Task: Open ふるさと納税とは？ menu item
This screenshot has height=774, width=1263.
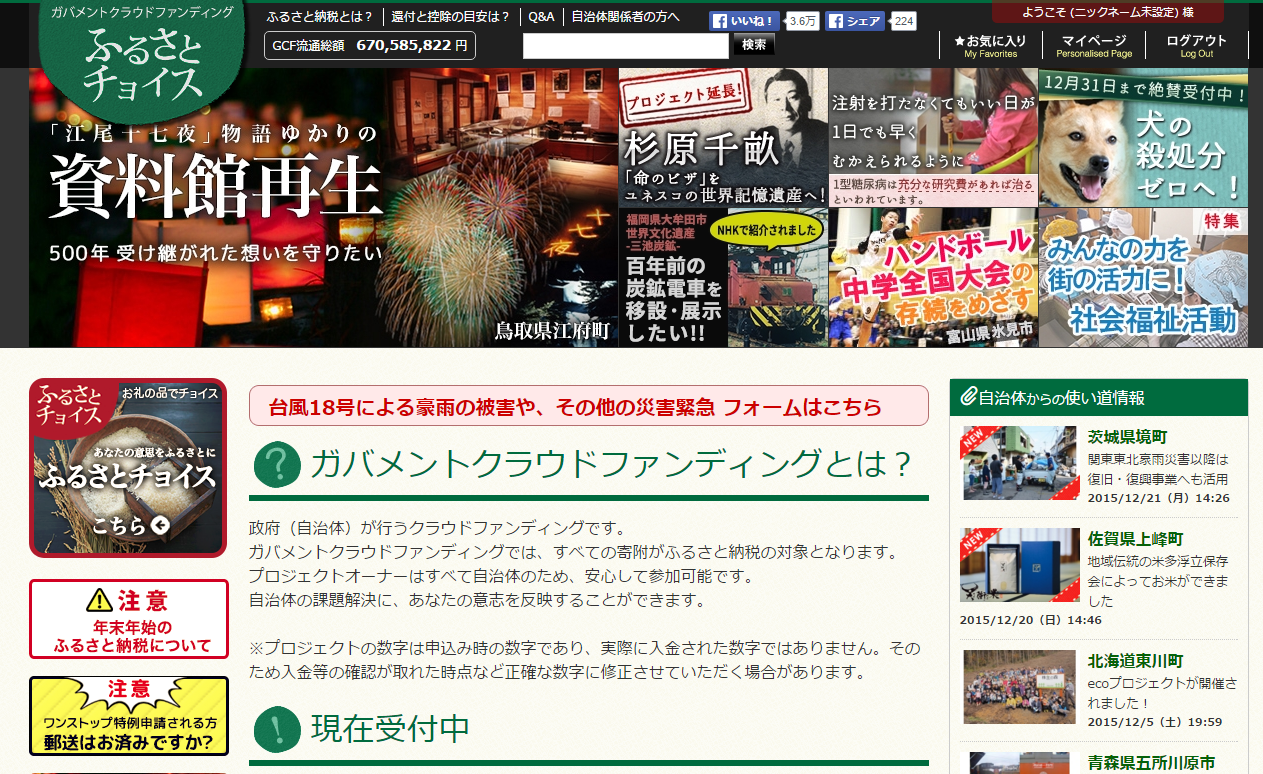Action: click(x=320, y=17)
